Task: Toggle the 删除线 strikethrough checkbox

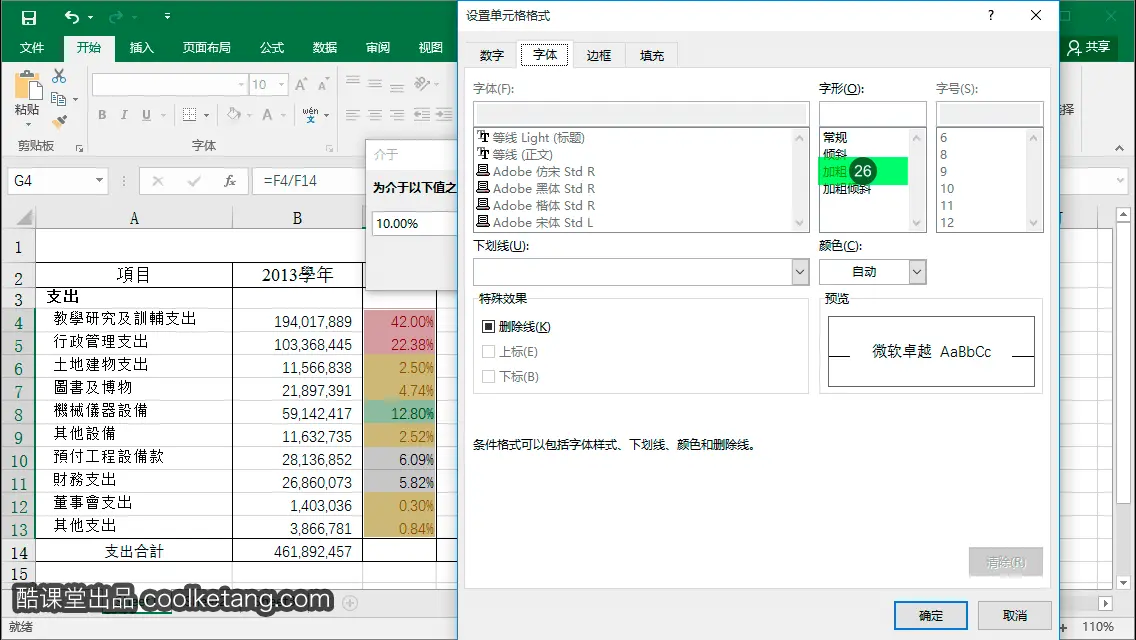Action: point(488,327)
